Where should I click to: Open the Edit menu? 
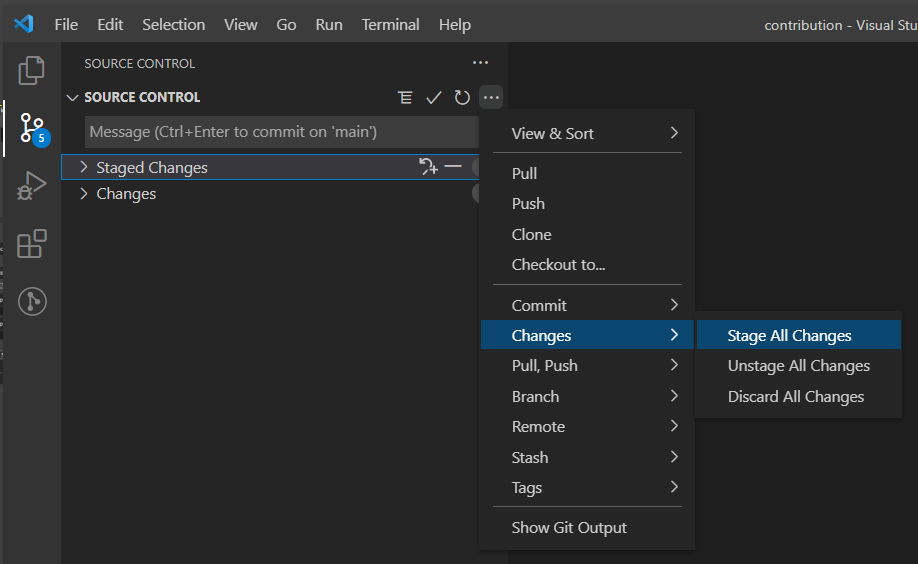pos(110,25)
